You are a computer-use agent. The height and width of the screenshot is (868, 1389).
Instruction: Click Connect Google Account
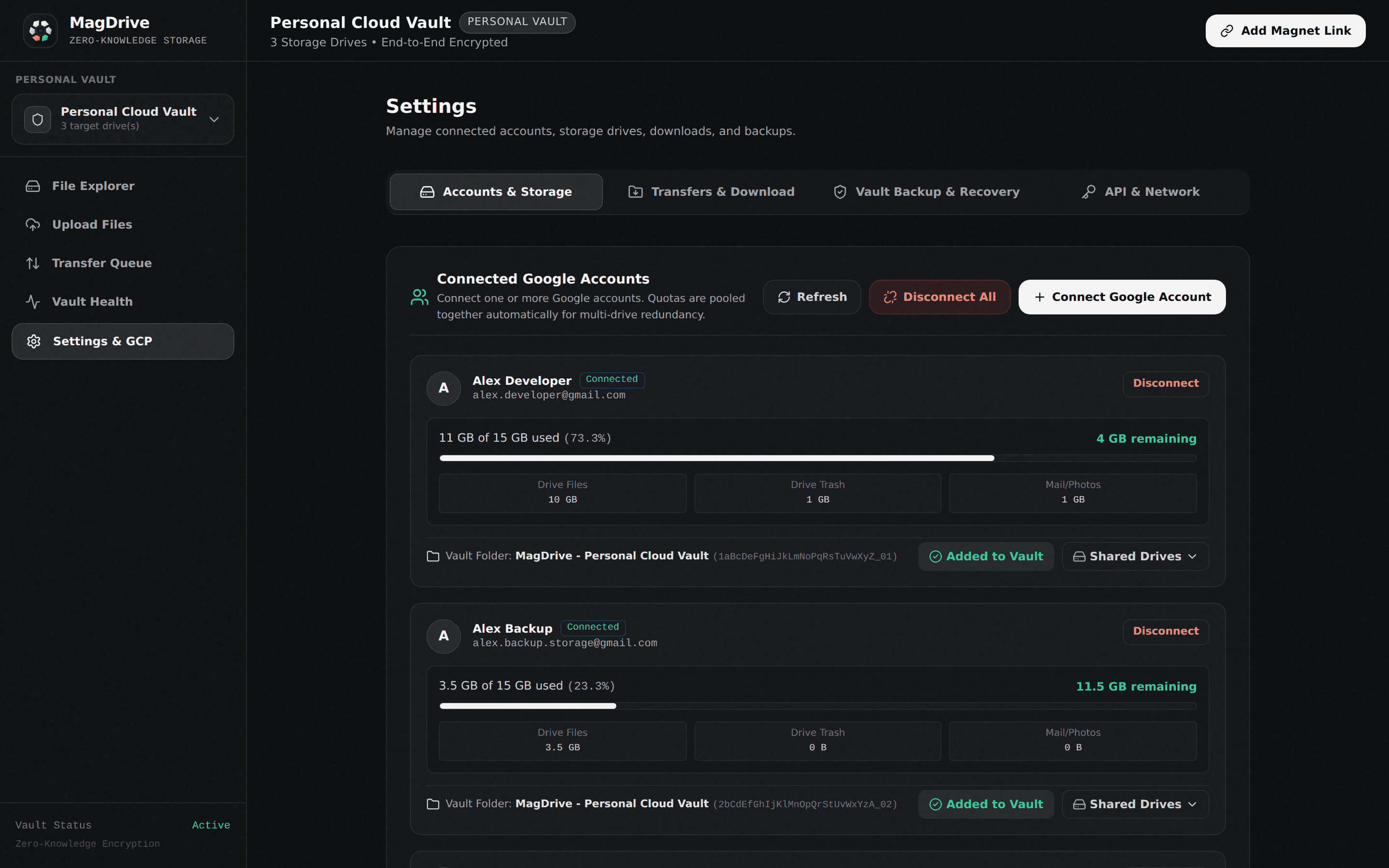point(1121,297)
